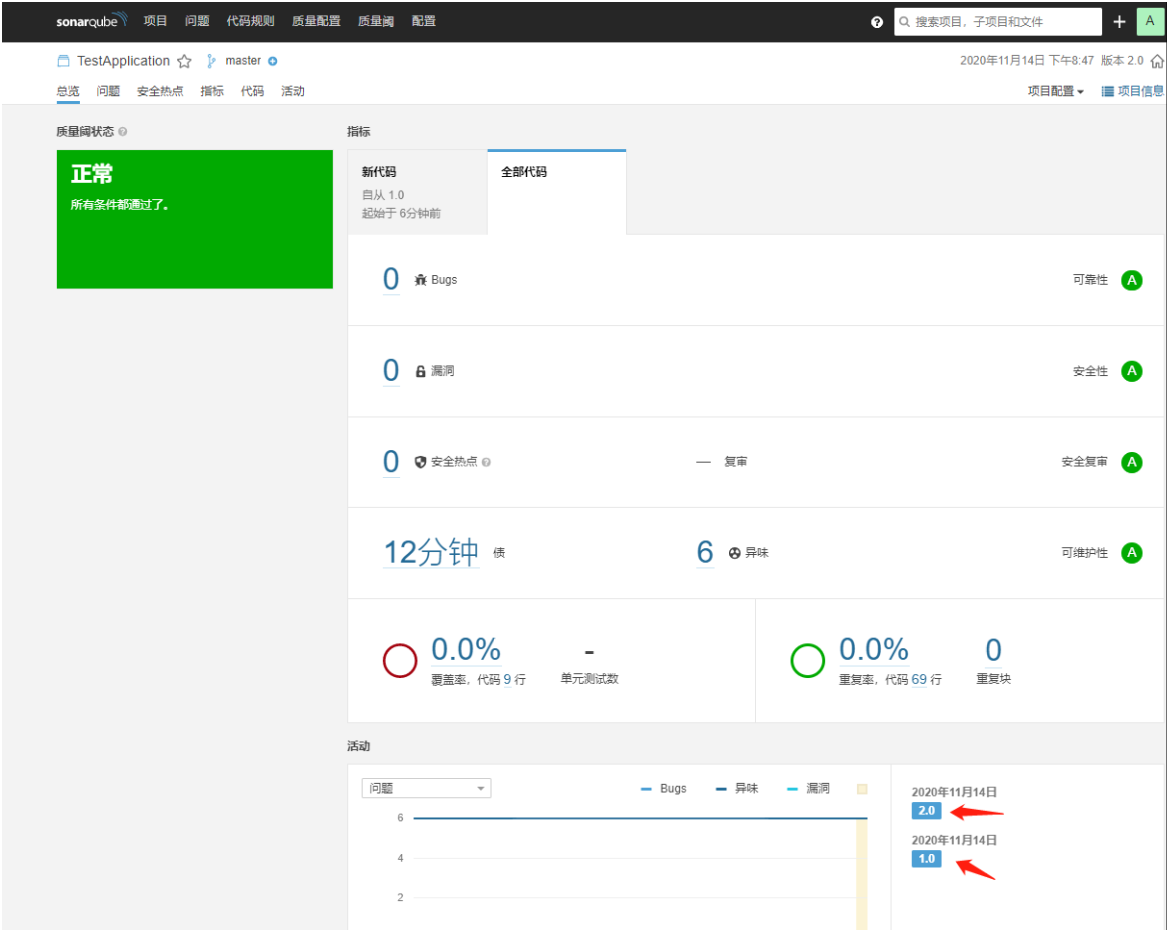
Task: Open the 代码规则 menu in top bar
Action: [250, 21]
